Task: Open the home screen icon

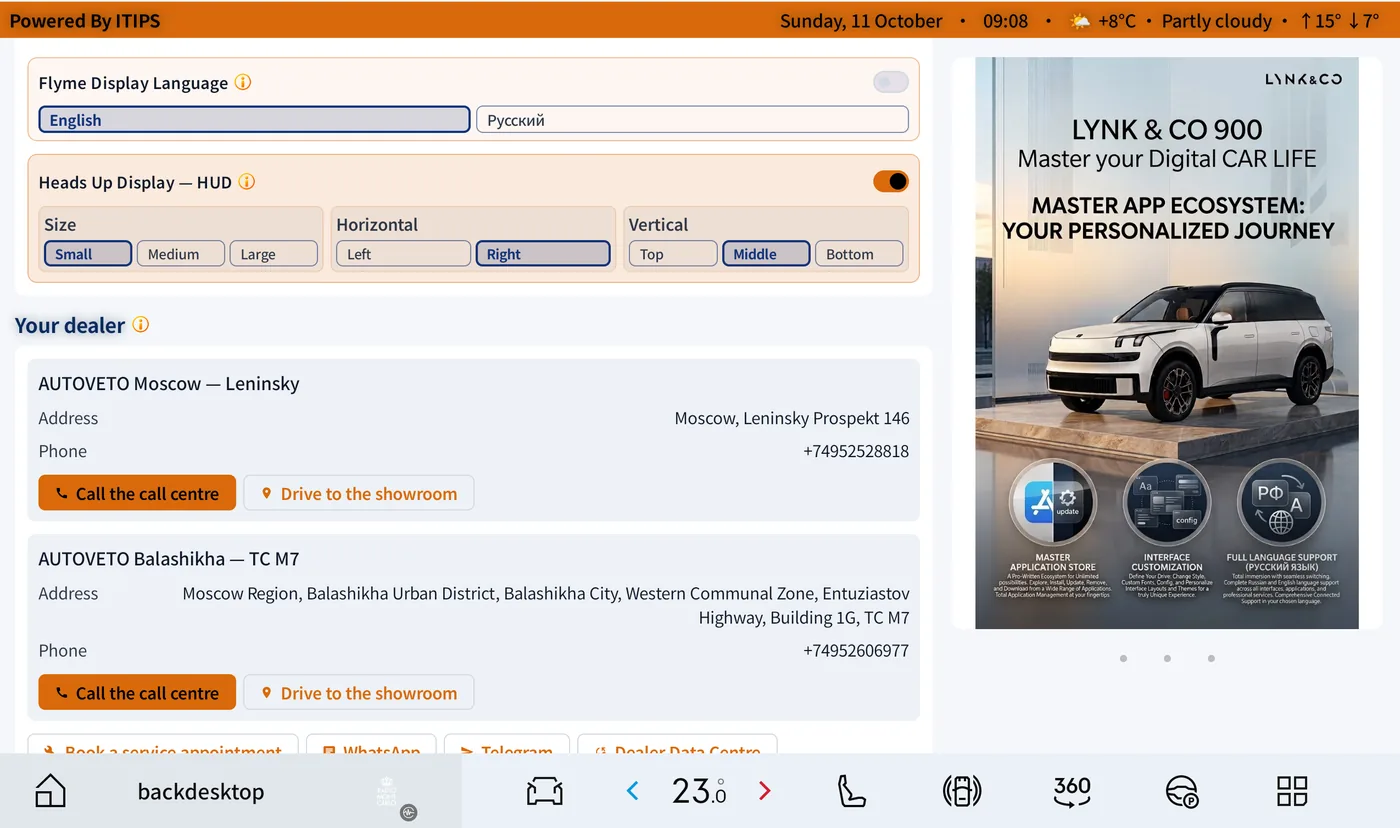Action: pos(50,791)
